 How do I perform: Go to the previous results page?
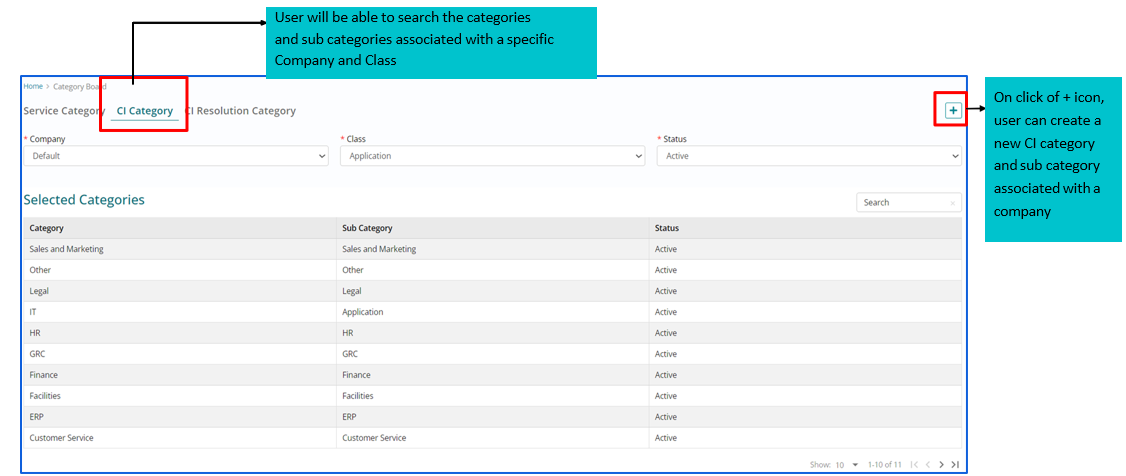tap(927, 464)
